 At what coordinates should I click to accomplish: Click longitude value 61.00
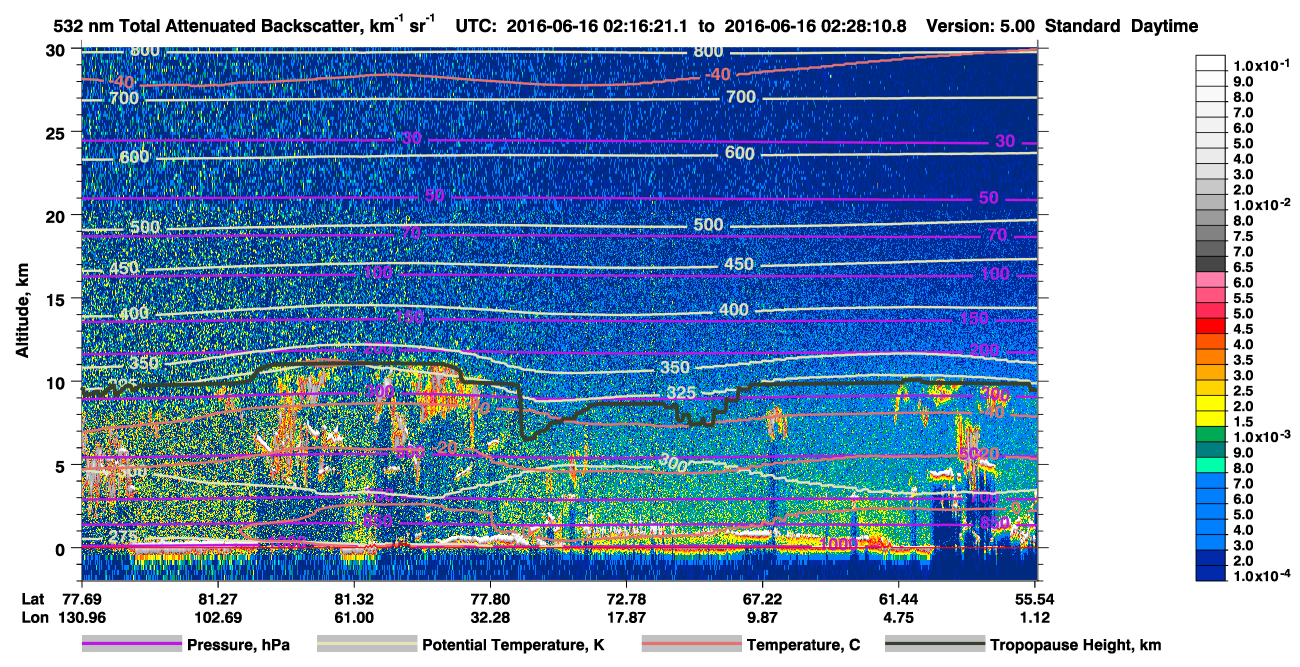click(353, 617)
